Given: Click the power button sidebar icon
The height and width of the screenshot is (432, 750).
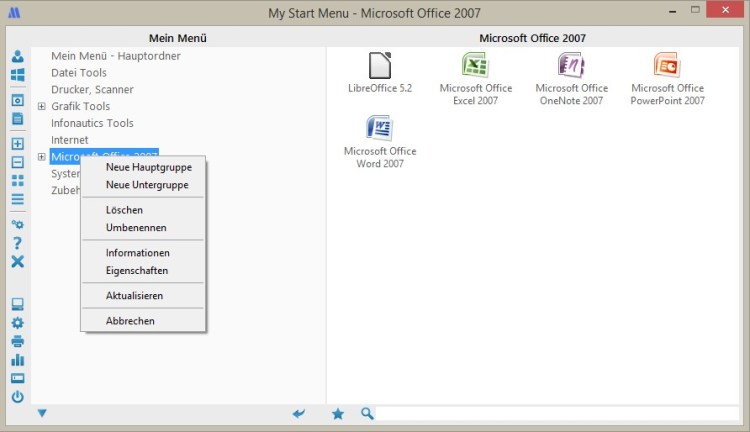Looking at the screenshot, I should click(18, 397).
